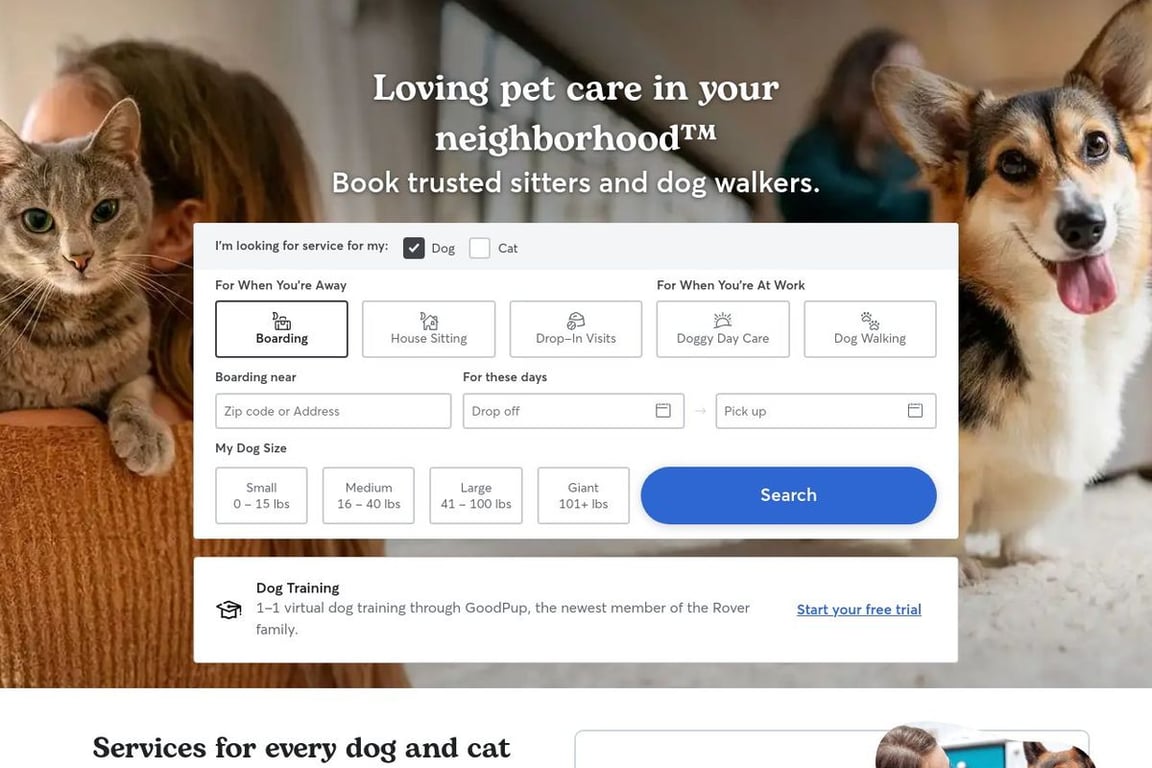Viewport: 1152px width, 768px height.
Task: Open the Pick up date picker field
Action: pyautogui.click(x=826, y=411)
